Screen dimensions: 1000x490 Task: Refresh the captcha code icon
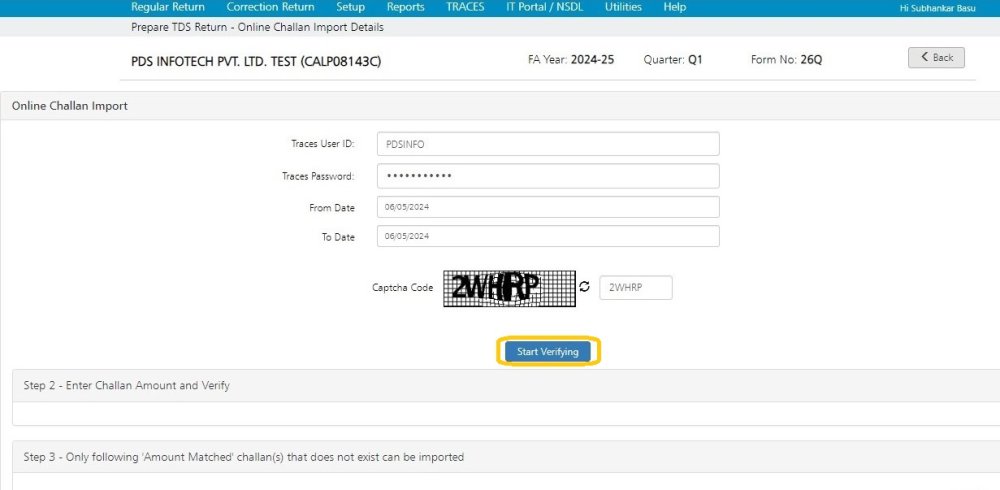tap(584, 287)
